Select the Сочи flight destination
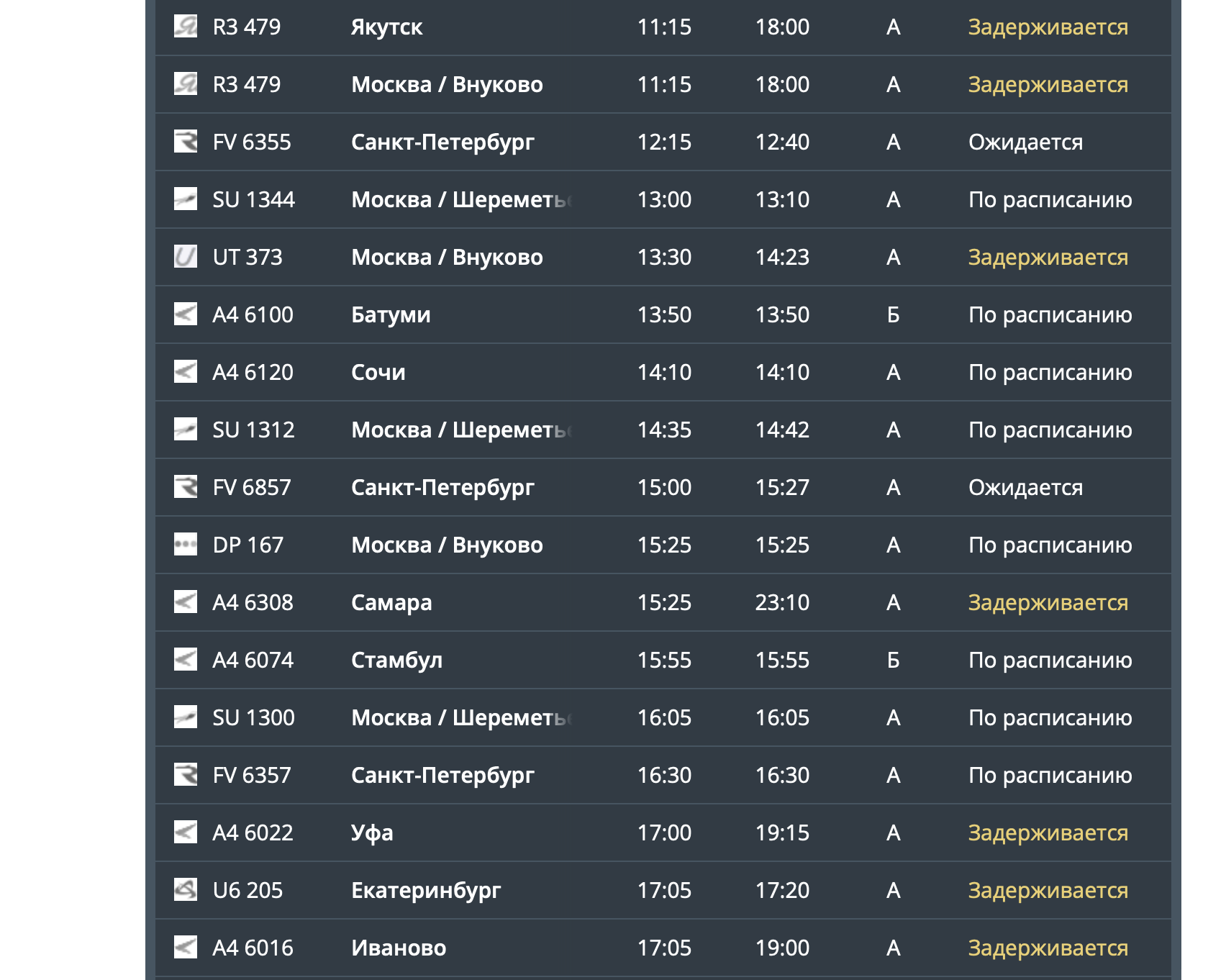 pyautogui.click(x=378, y=372)
